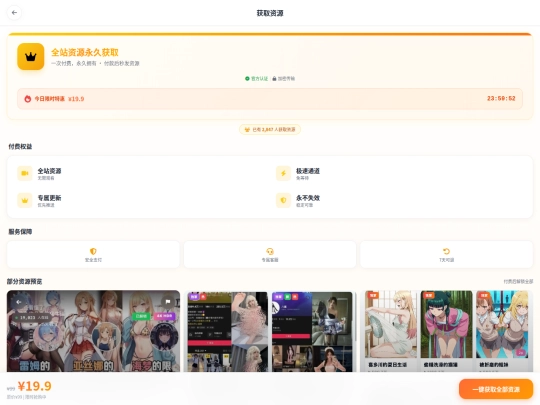
Task: Click the 全站资源永久获取 heading
Action: [85, 52]
